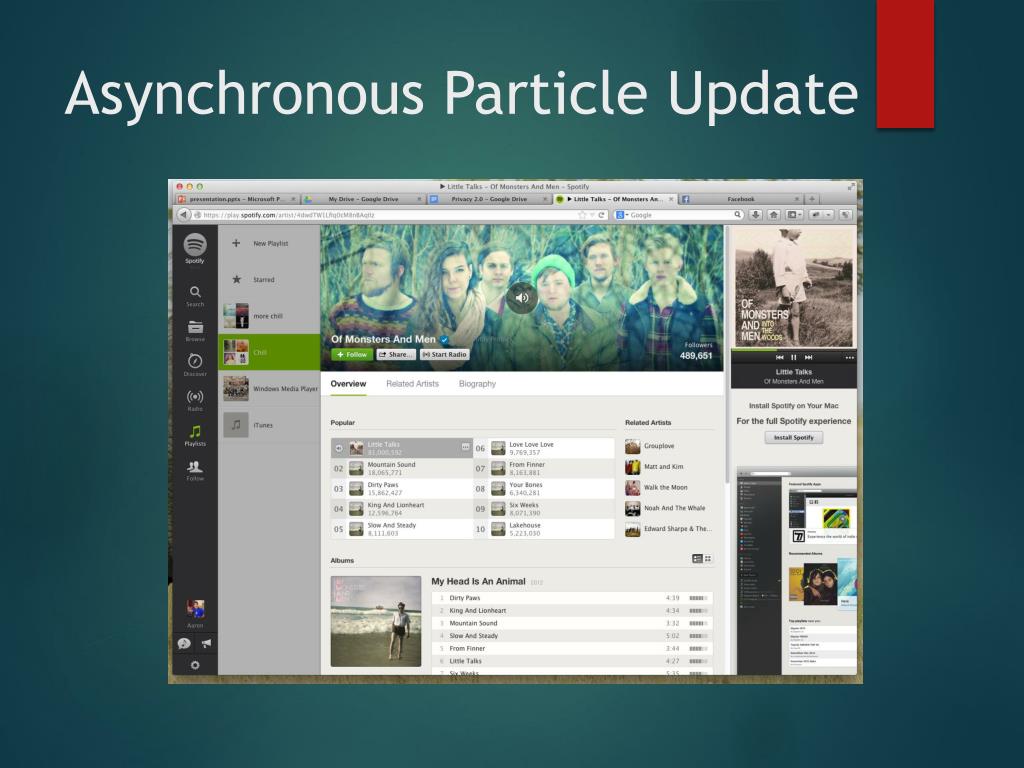This screenshot has height=768, width=1024.
Task: Open a new browser tab with plus
Action: [812, 199]
